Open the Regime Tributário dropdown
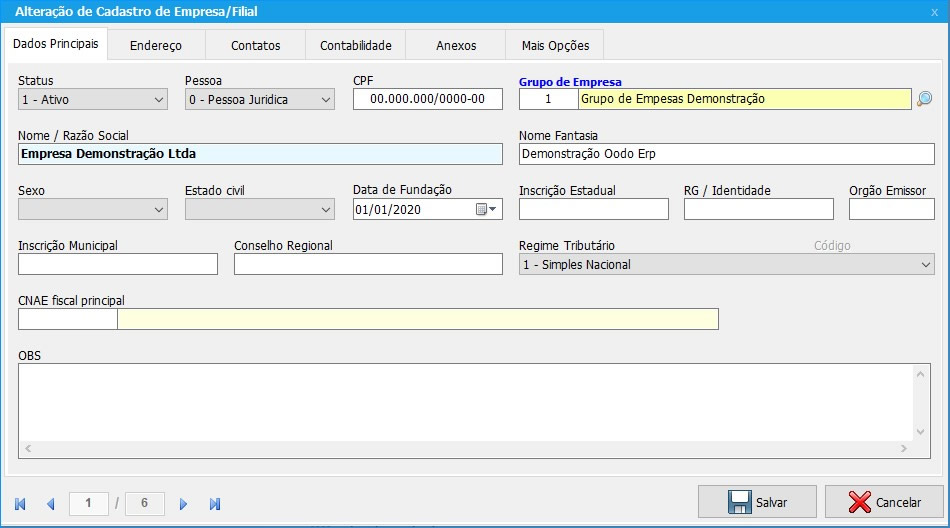Screen dimensions: 950x528 coord(726,264)
